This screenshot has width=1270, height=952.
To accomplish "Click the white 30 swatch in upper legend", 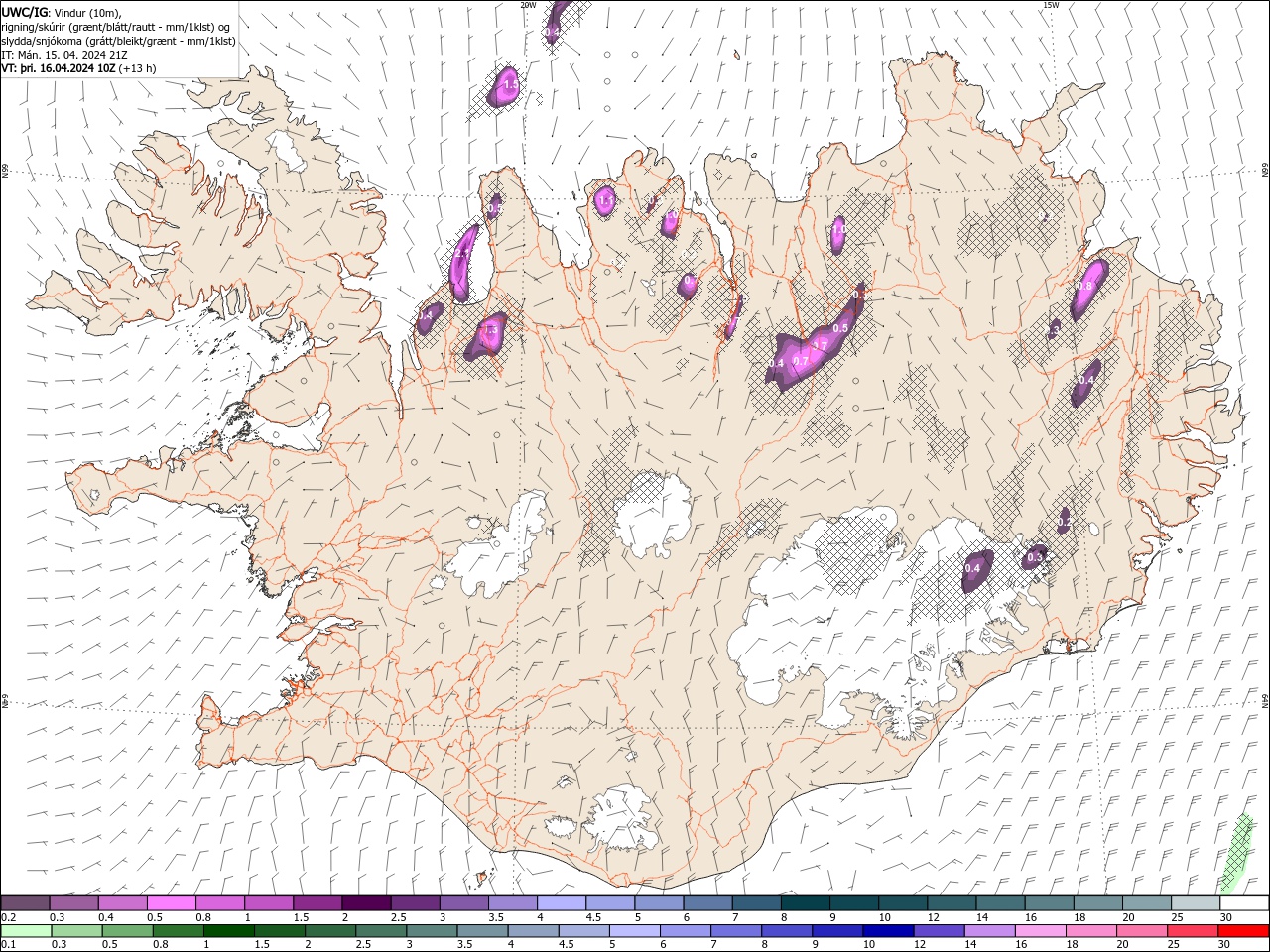I will pyautogui.click(x=1244, y=902).
